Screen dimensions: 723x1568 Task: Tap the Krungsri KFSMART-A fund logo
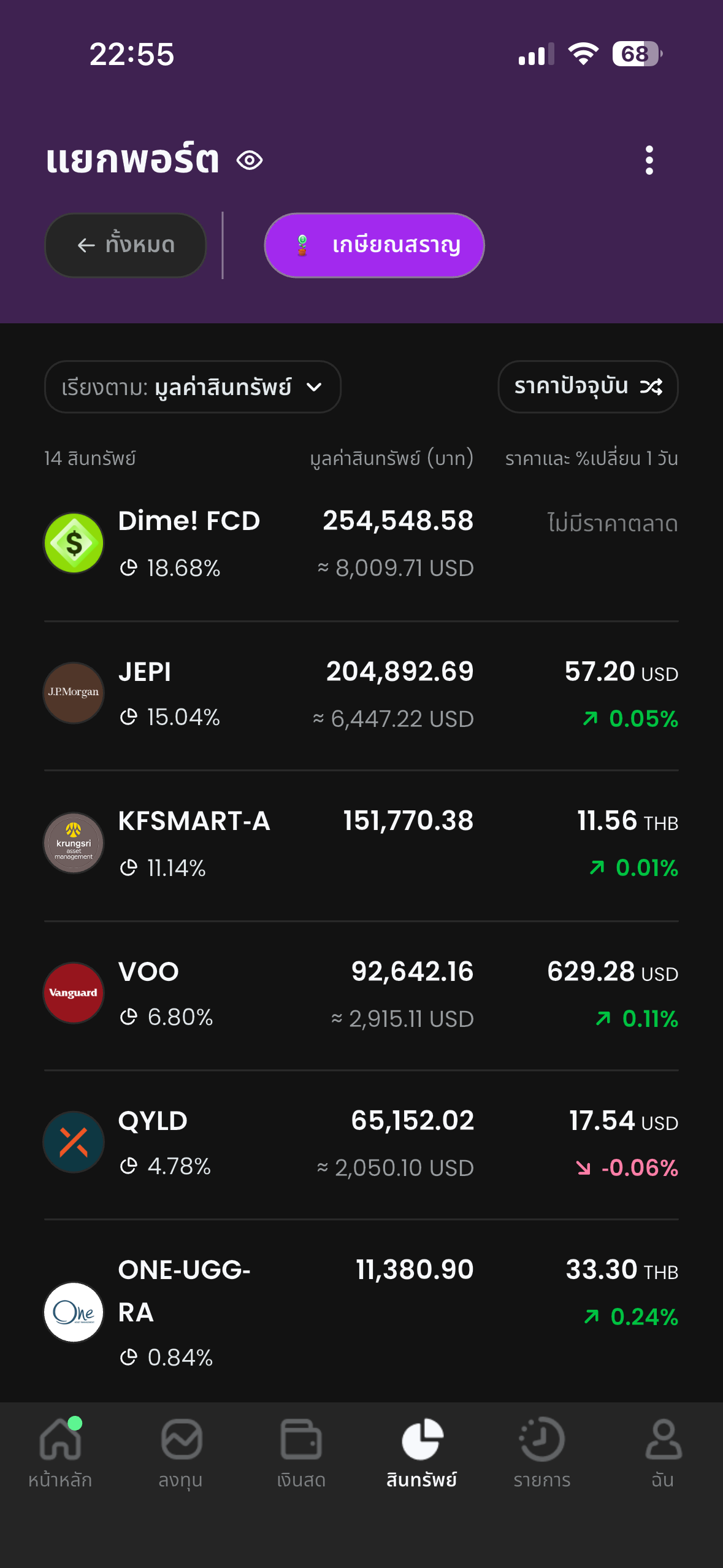click(x=74, y=843)
